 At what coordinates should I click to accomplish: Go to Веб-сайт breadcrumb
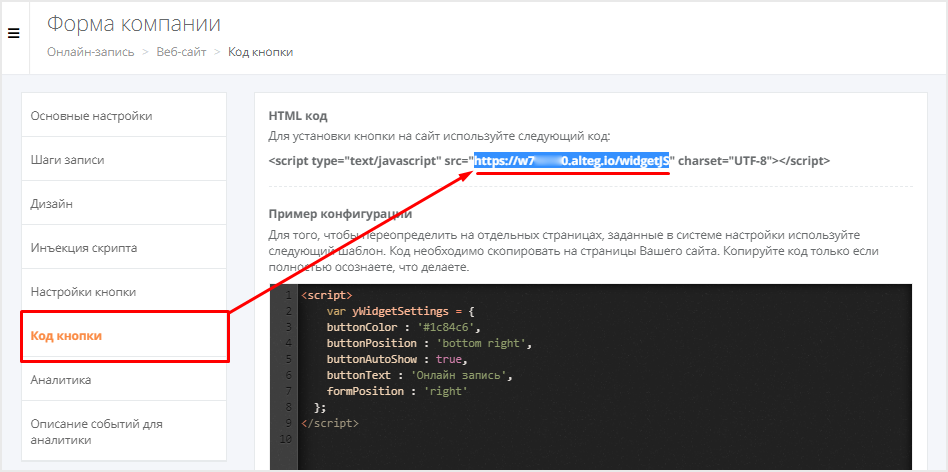(181, 52)
